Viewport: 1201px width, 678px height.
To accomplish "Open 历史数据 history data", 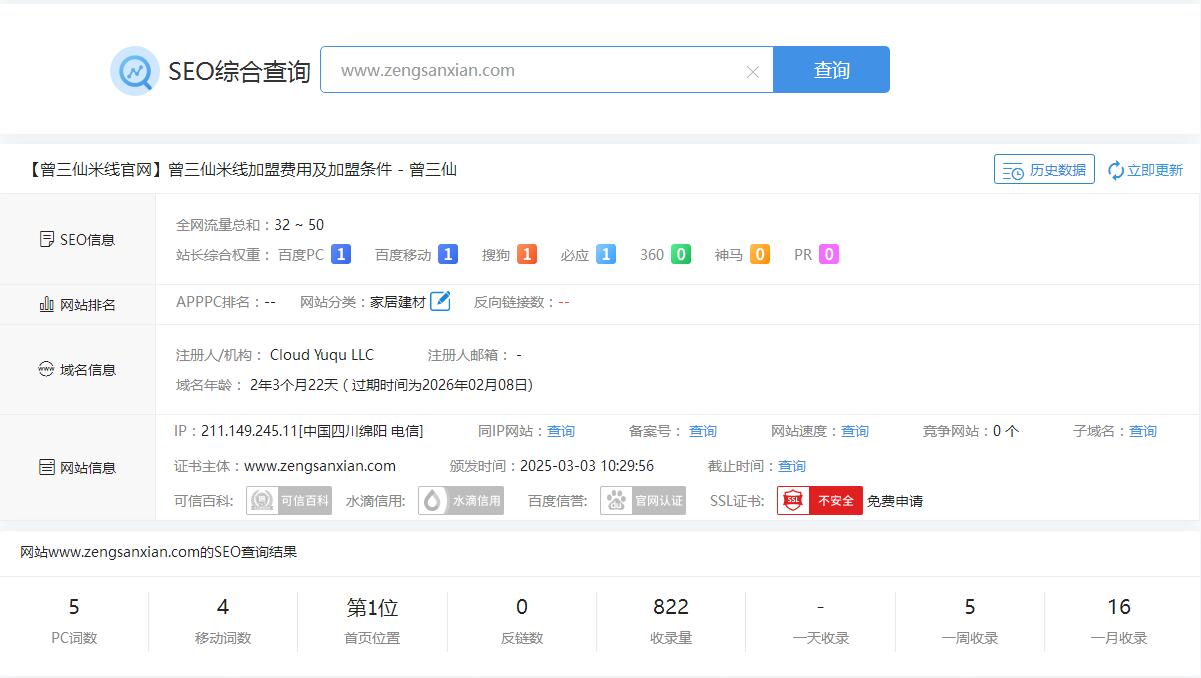I will coord(1044,170).
